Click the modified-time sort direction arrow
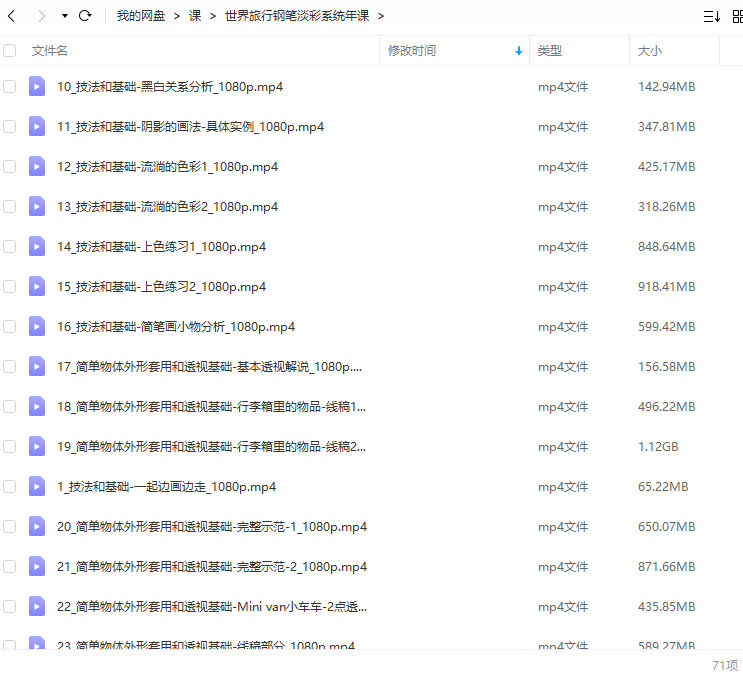The height and width of the screenshot is (676, 743). click(518, 51)
